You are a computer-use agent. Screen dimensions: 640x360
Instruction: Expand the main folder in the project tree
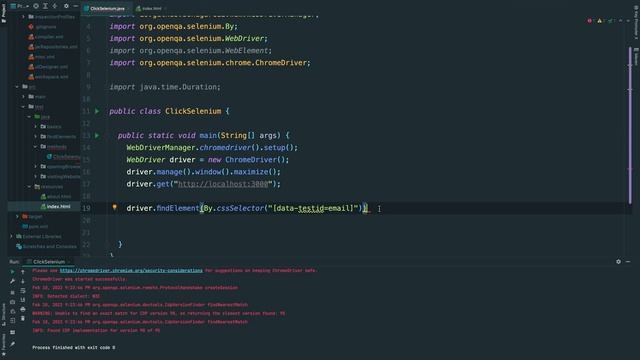pos(23,96)
